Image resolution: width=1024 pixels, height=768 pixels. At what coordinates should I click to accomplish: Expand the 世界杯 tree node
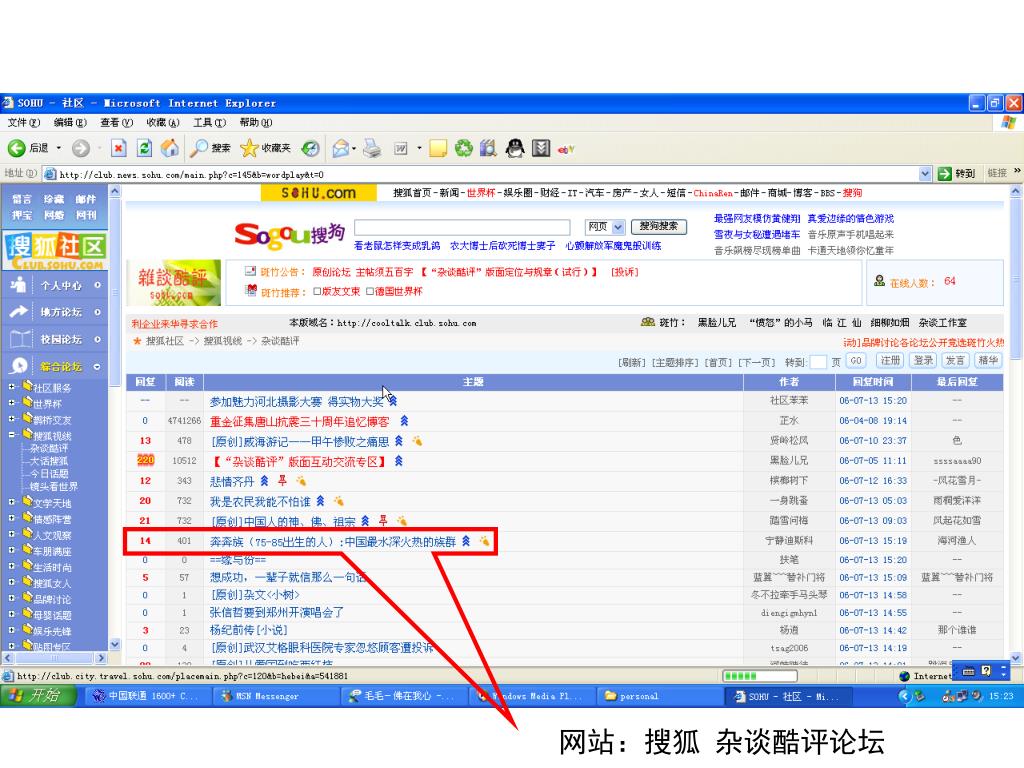tap(11, 403)
